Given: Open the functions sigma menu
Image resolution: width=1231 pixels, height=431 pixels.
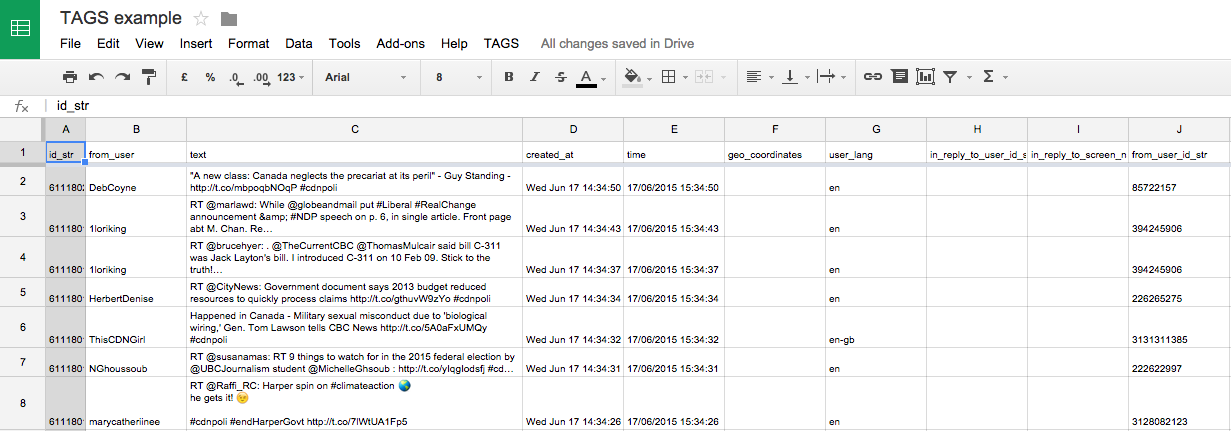Looking at the screenshot, I should point(993,76).
